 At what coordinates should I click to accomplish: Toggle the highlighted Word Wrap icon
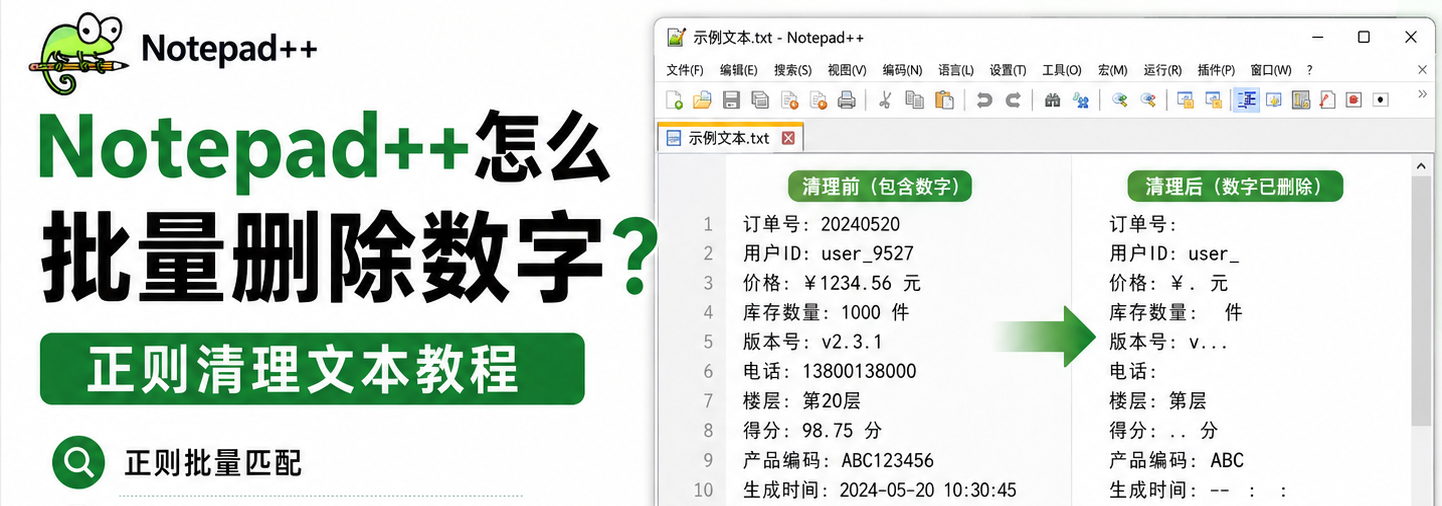point(1246,99)
